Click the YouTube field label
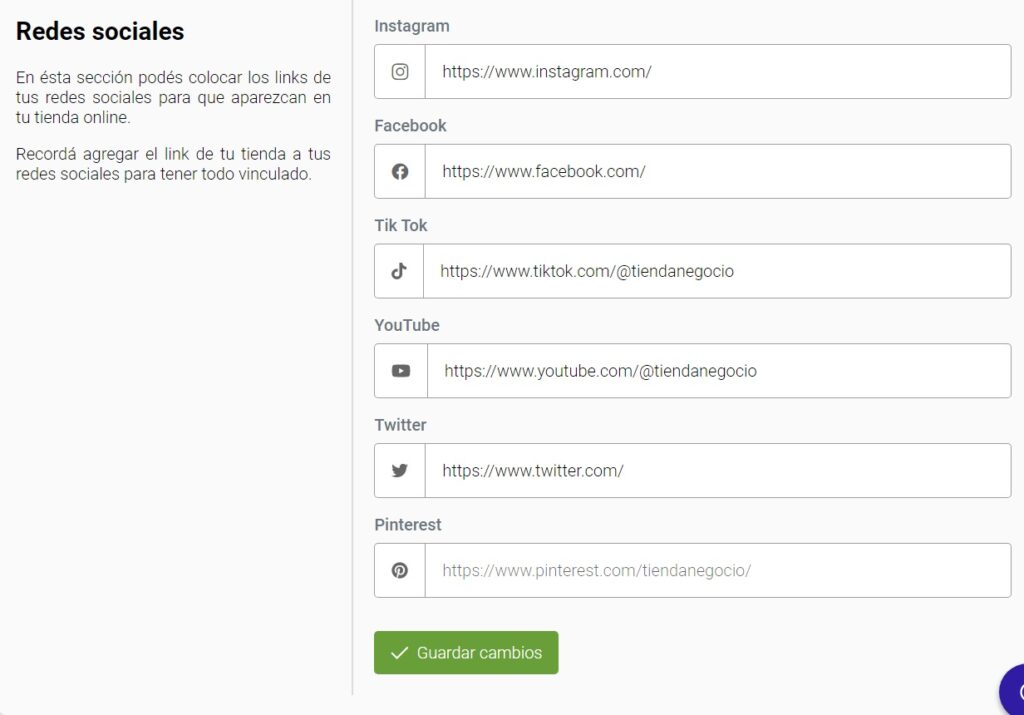 coord(407,325)
